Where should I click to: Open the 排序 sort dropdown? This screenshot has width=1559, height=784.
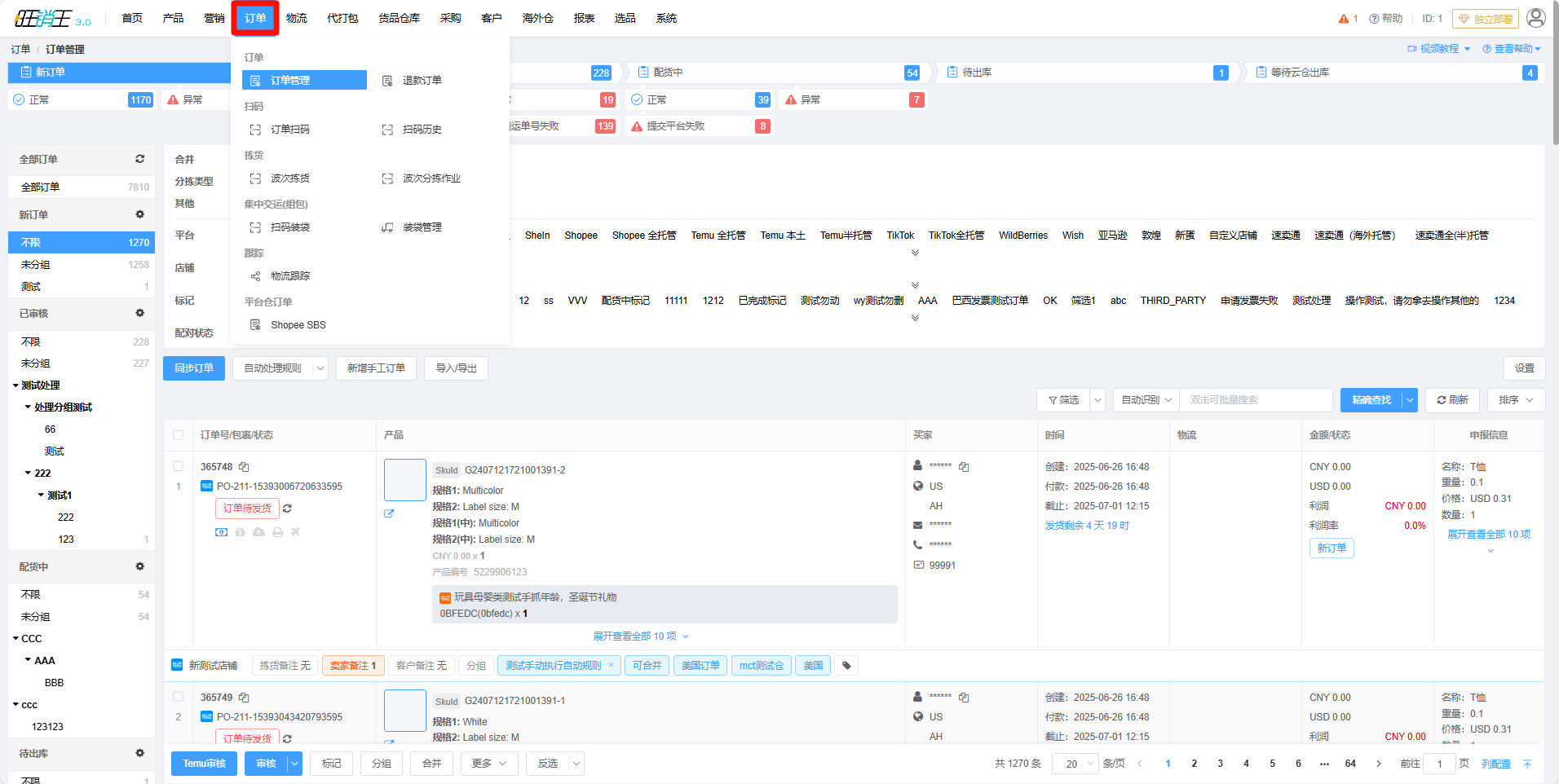click(1516, 400)
